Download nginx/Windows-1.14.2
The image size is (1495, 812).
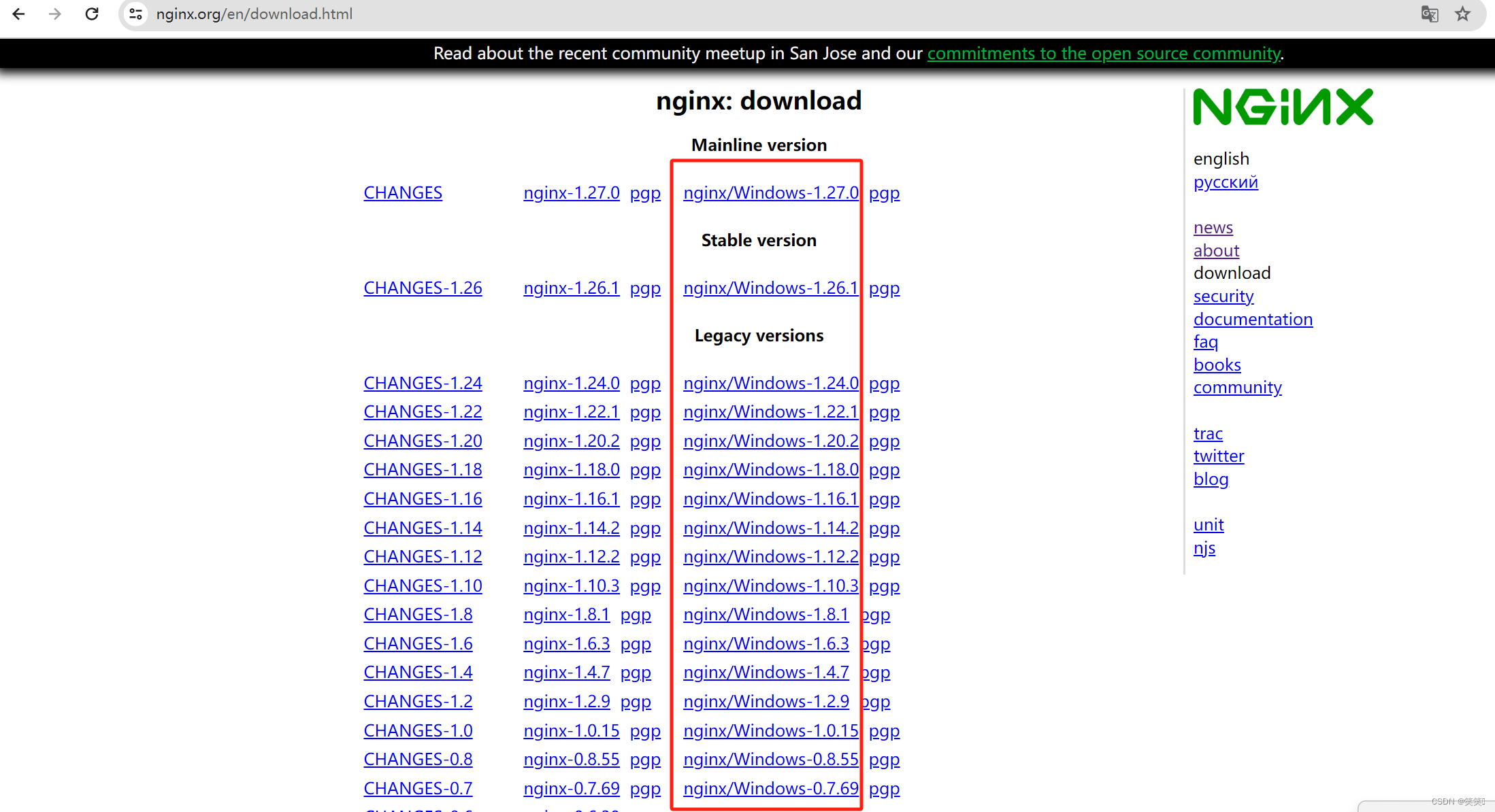coord(771,528)
